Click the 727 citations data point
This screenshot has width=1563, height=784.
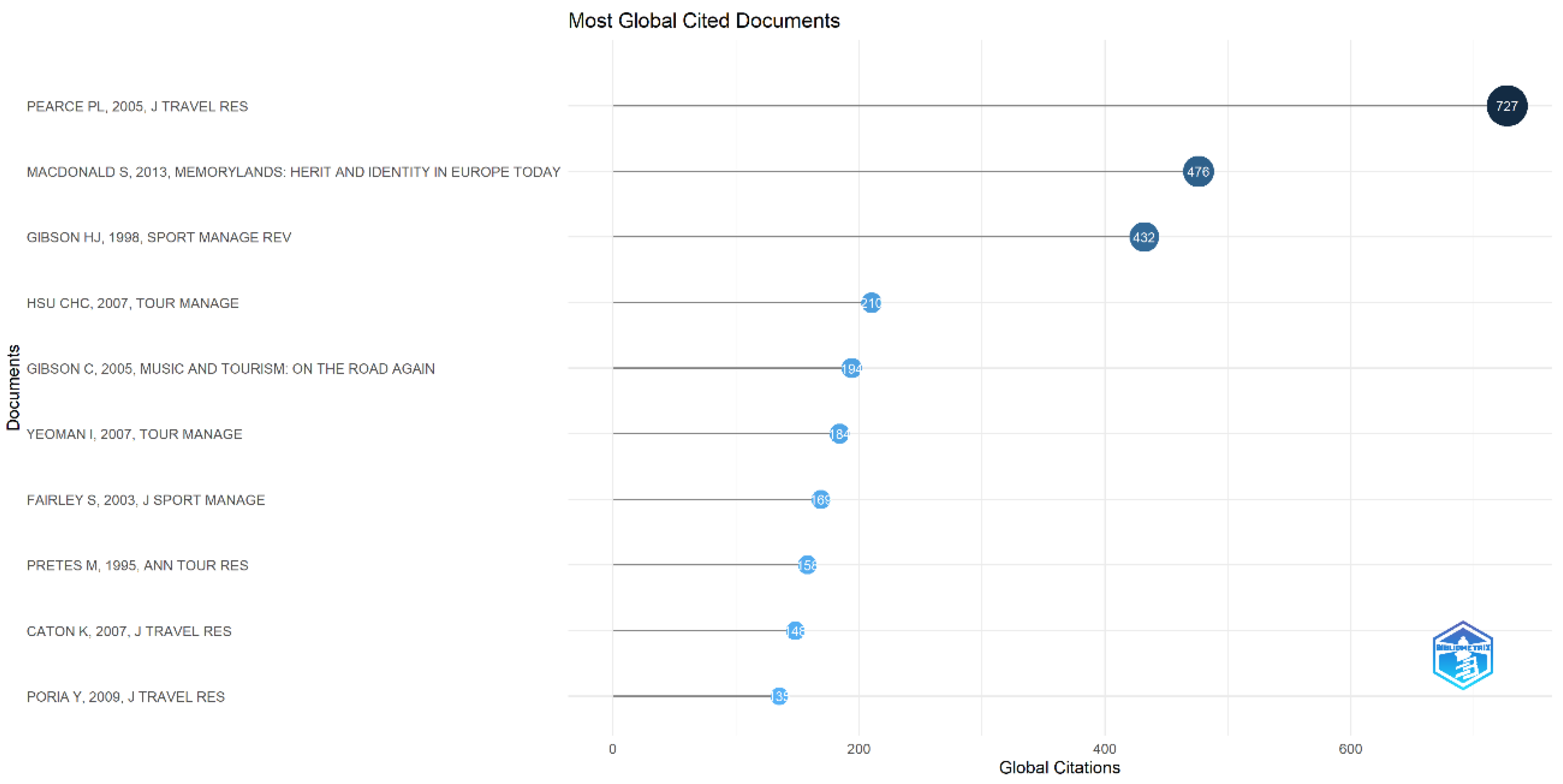1506,106
